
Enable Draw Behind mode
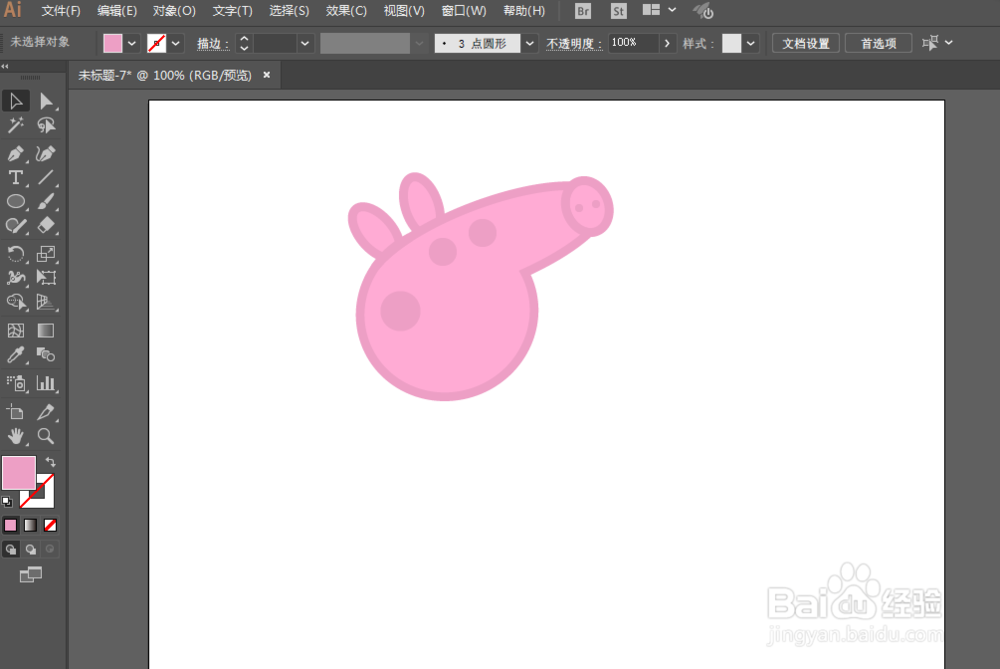[31, 549]
